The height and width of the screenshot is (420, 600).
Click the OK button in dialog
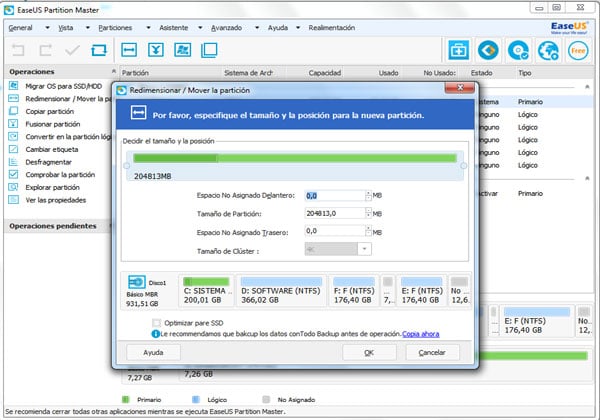point(369,352)
